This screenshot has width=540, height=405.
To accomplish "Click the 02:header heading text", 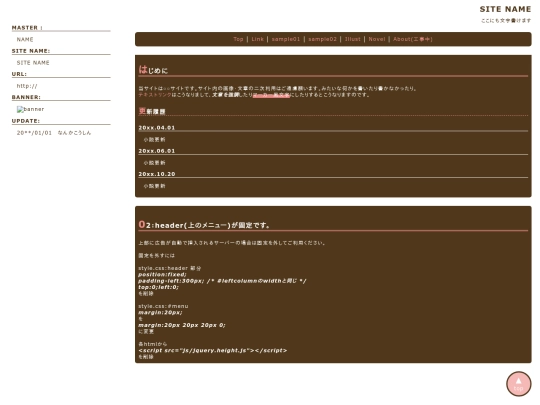I will tap(204, 225).
